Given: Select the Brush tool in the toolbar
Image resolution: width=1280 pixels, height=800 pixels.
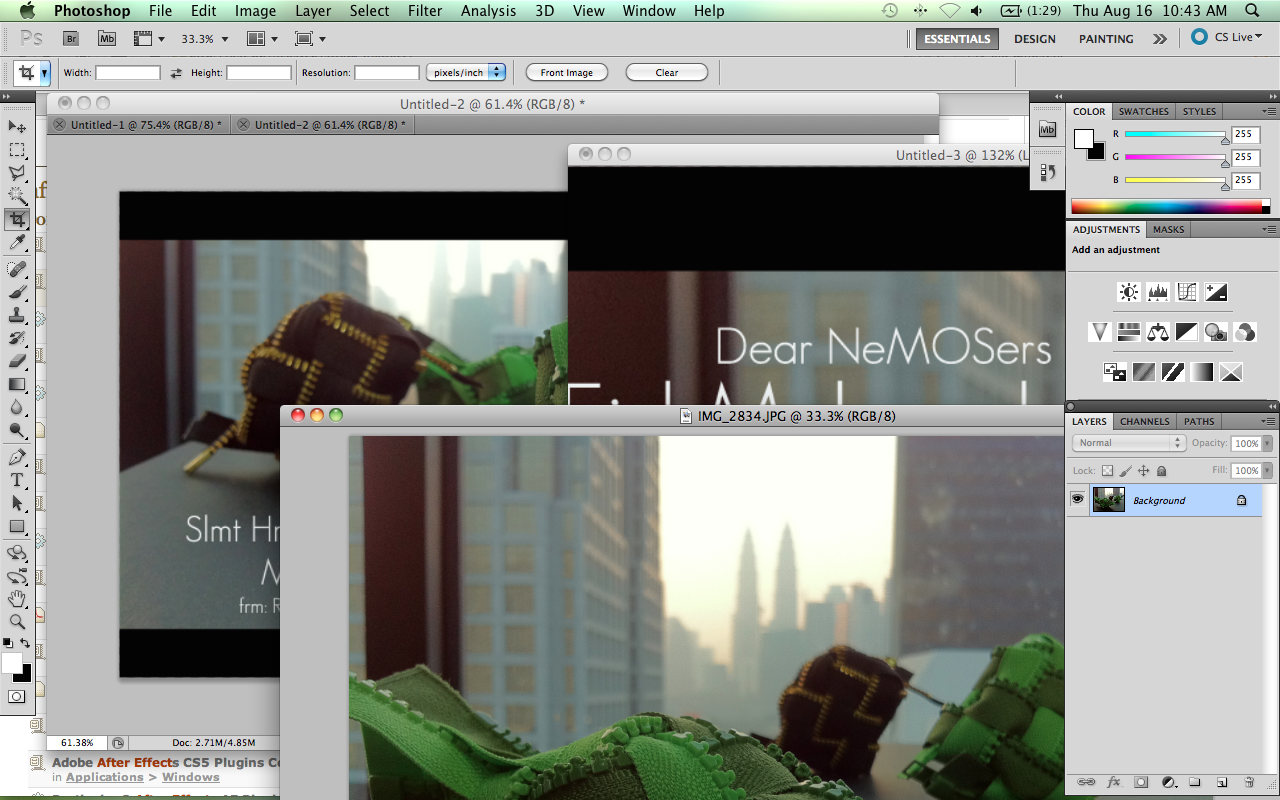Looking at the screenshot, I should click(x=17, y=292).
